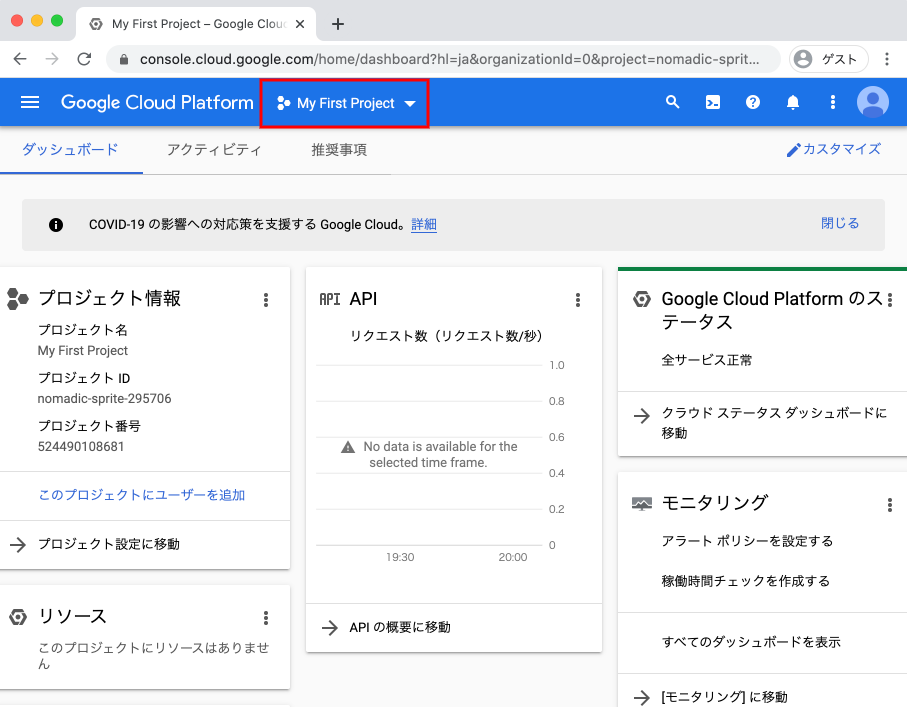Click the search magnifier icon
Image resolution: width=907 pixels, height=707 pixels.
pos(672,102)
